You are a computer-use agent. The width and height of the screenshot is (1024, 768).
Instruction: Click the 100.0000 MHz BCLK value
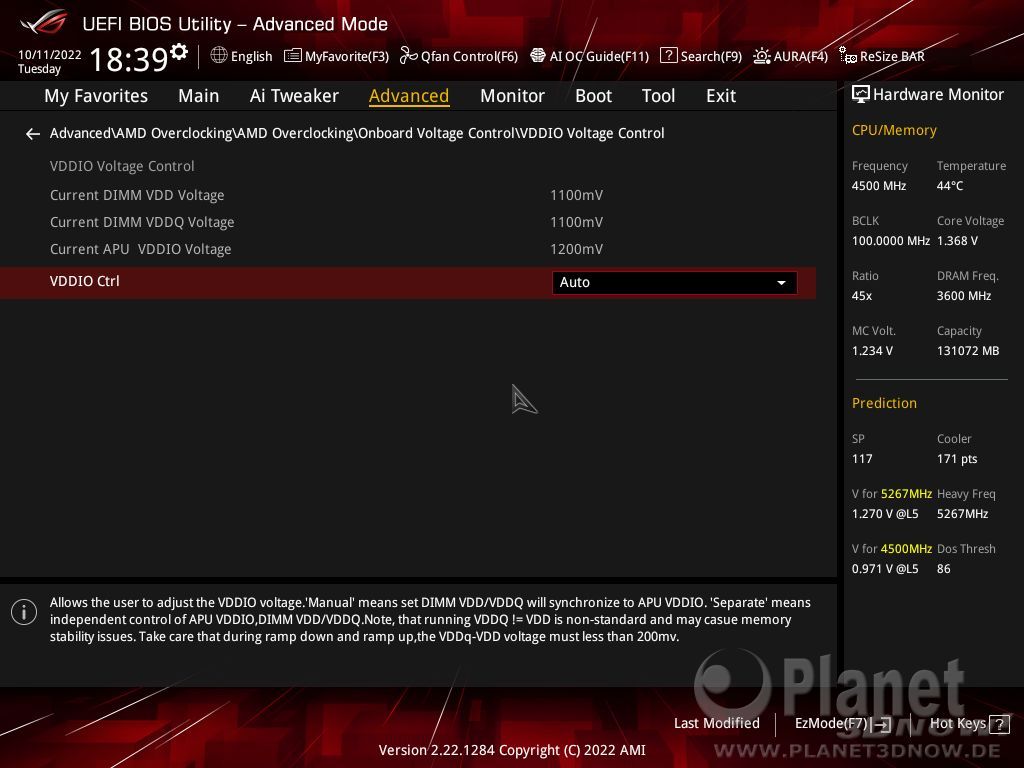pyautogui.click(x=891, y=241)
